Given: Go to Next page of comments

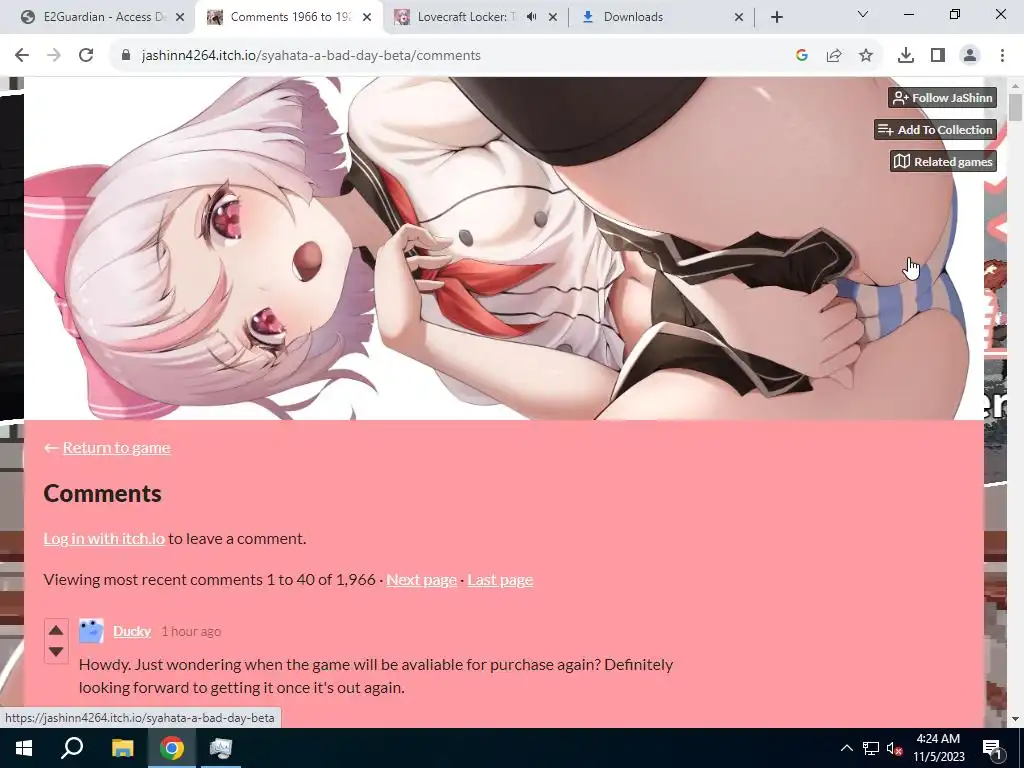Looking at the screenshot, I should [x=421, y=580].
